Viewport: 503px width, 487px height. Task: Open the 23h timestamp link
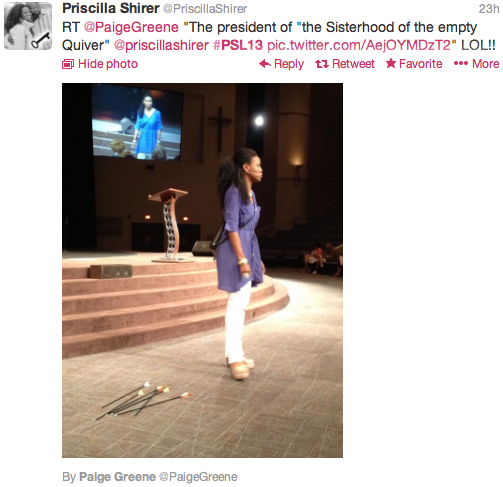tap(489, 9)
